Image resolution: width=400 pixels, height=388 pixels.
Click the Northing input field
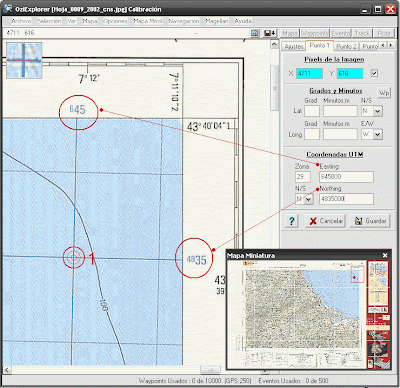(346, 199)
